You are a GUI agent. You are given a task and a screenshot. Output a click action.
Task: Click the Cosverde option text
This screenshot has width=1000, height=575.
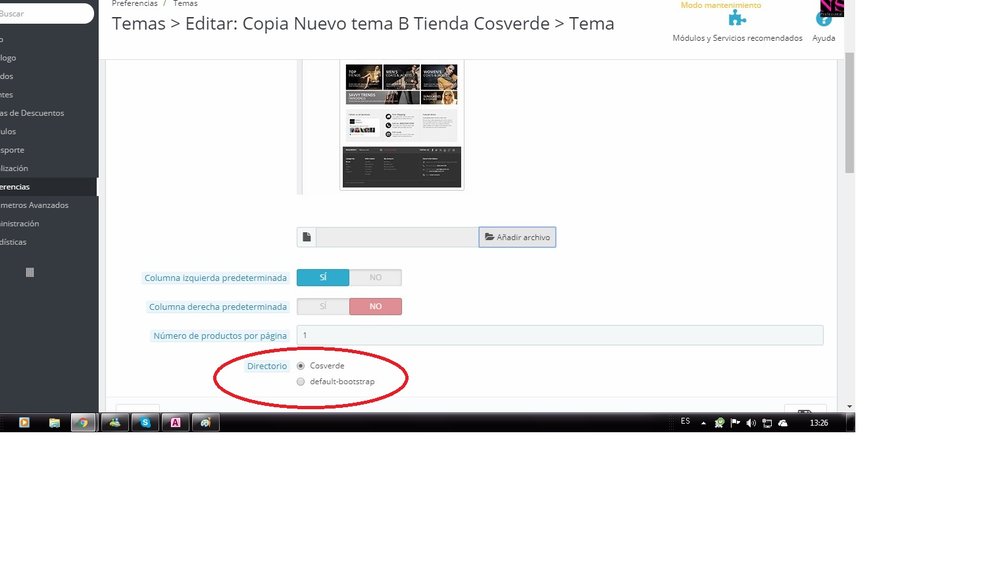click(327, 366)
